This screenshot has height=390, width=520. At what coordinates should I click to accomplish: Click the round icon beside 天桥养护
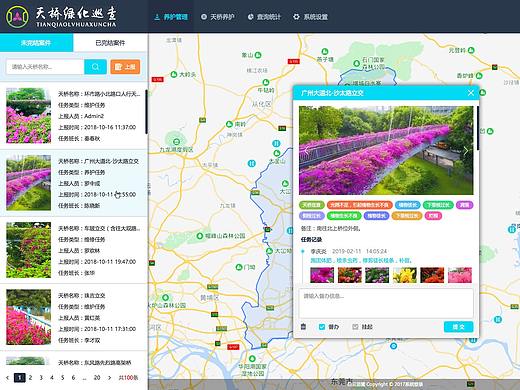204,17
